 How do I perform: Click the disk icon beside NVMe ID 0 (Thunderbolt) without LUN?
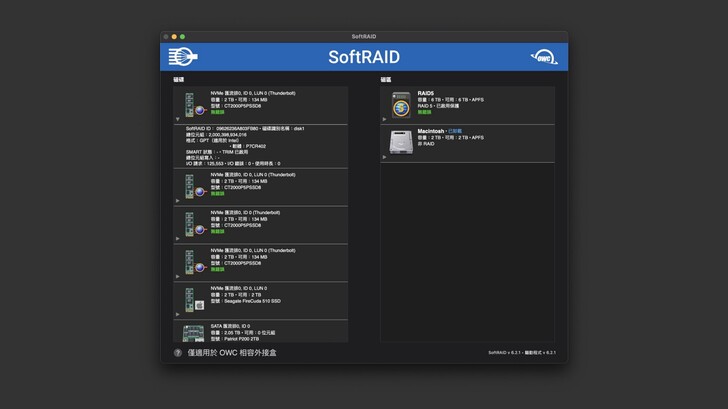195,224
